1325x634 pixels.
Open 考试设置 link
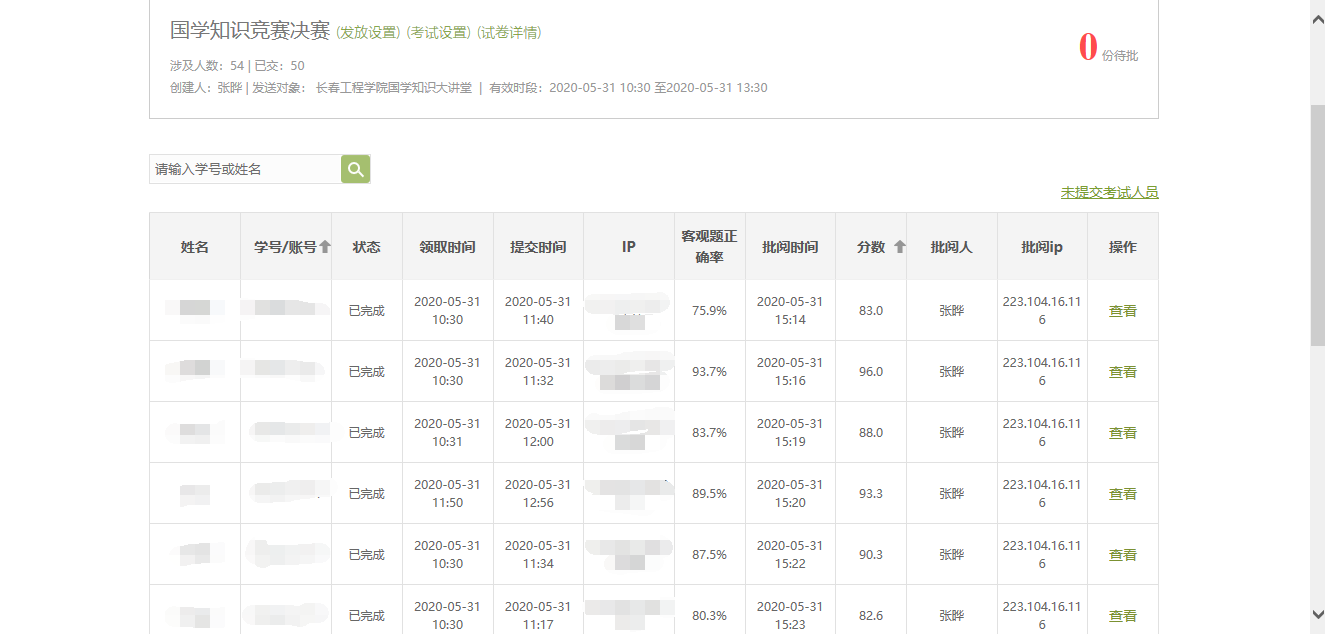(x=438, y=32)
